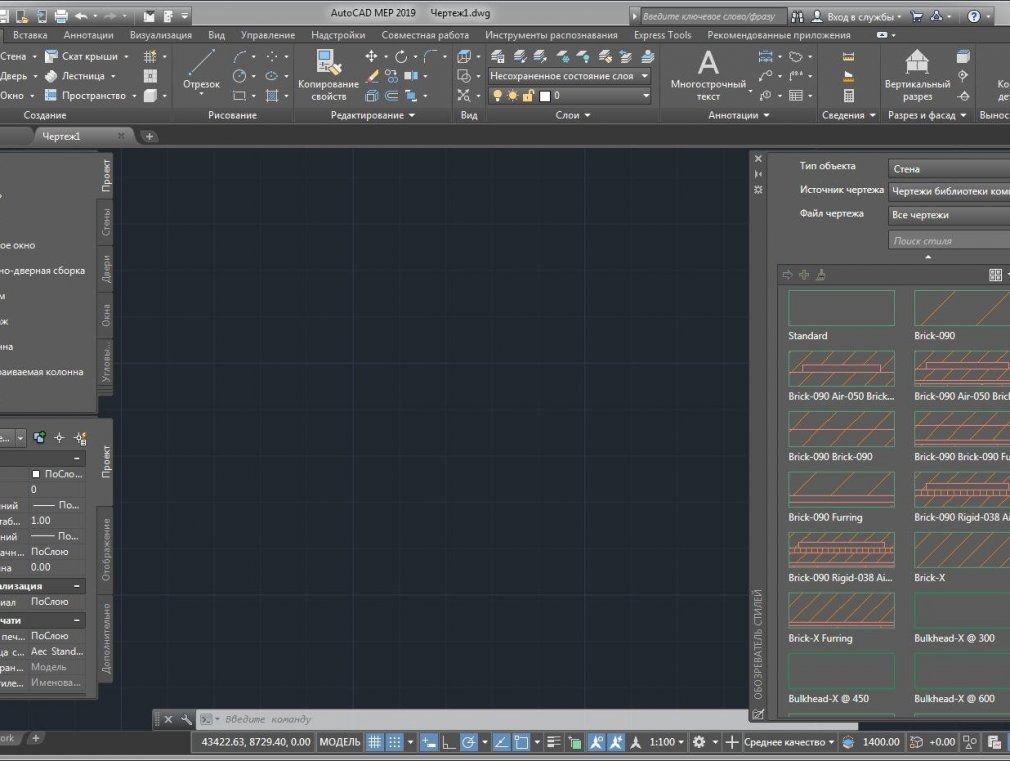Image resolution: width=1010 pixels, height=761 pixels.
Task: Open the Тип объекта dropdown showing Стена
Action: (948, 169)
